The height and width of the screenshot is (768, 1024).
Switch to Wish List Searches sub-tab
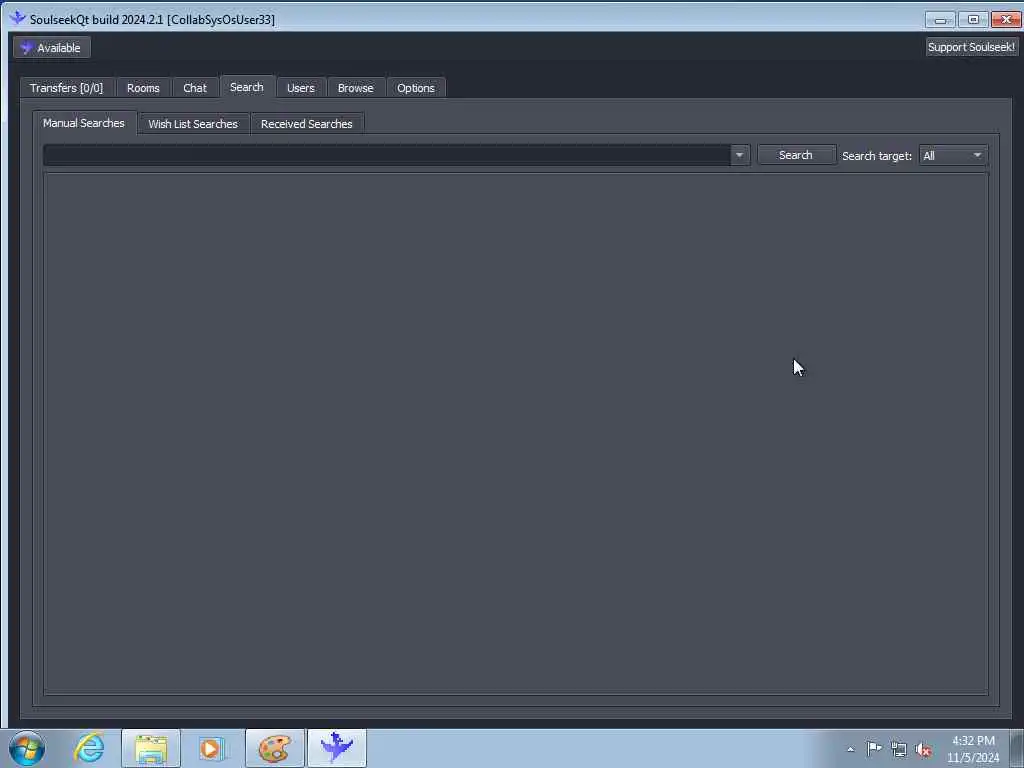click(193, 124)
